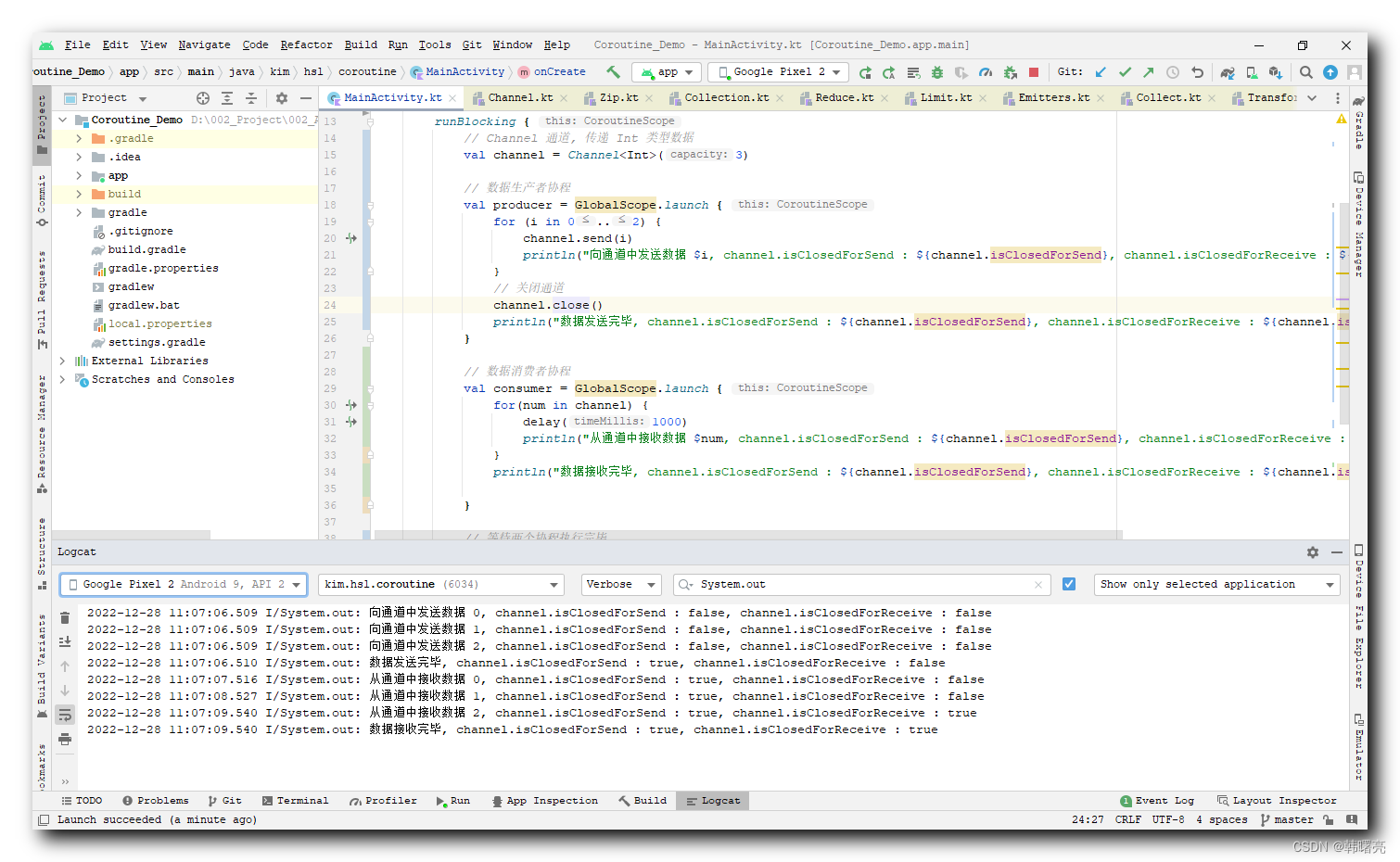Click Apply Changes and Restart Activity icon
Viewport: 1400px width, 862px height.
point(889,72)
